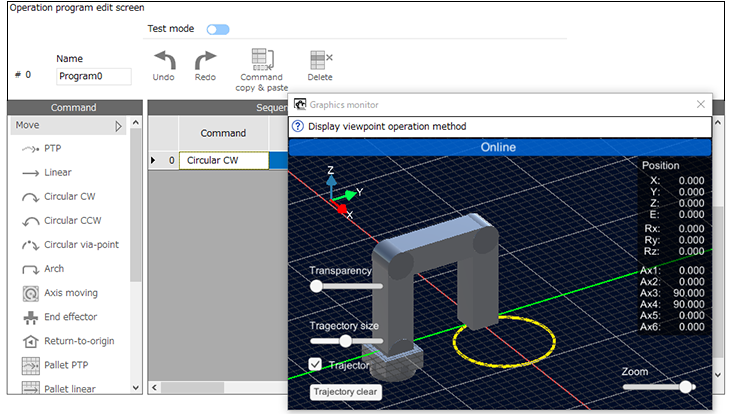The height and width of the screenshot is (414, 731).
Task: Click the row 0 sequence arrow marker
Action: [x=153, y=160]
